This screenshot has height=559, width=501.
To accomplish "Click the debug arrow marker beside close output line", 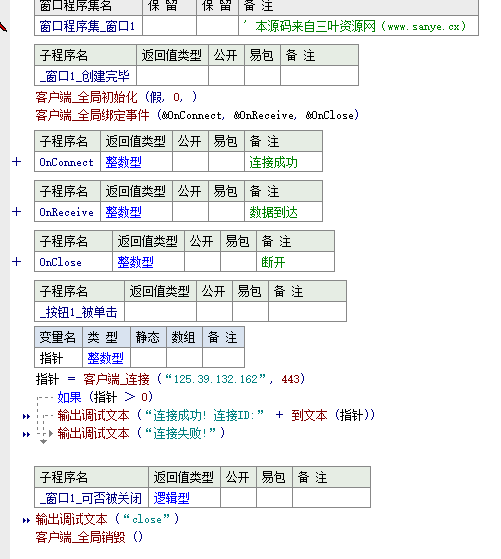I will tap(26, 520).
